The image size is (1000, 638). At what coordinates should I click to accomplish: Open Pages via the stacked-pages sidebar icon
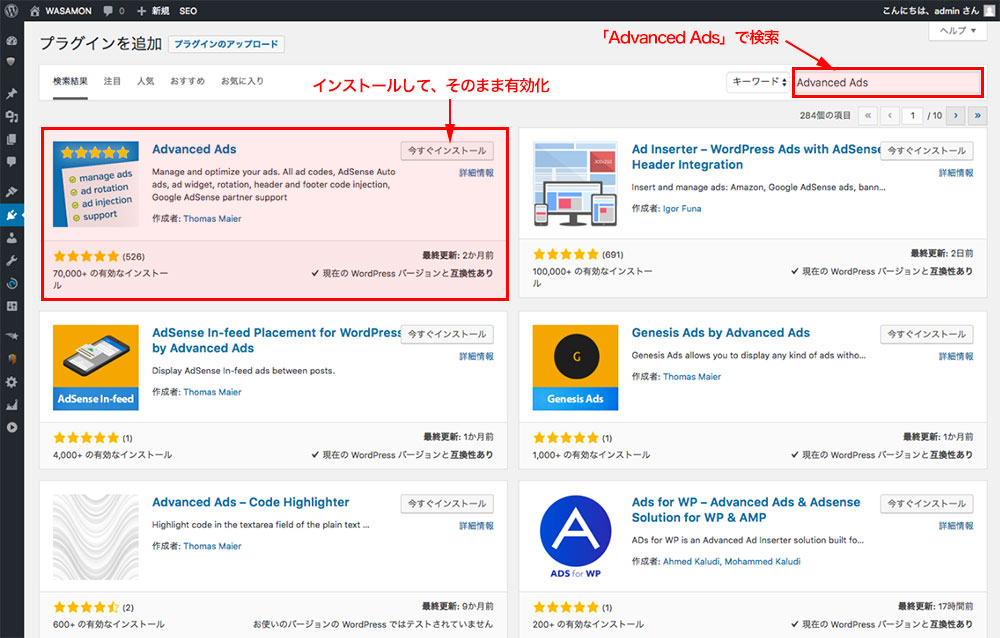point(11,139)
